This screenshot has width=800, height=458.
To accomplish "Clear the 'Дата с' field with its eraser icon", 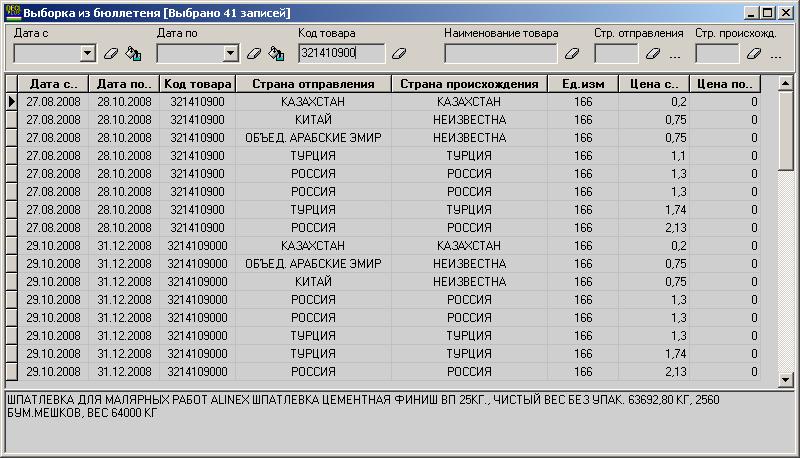I will click(x=111, y=53).
